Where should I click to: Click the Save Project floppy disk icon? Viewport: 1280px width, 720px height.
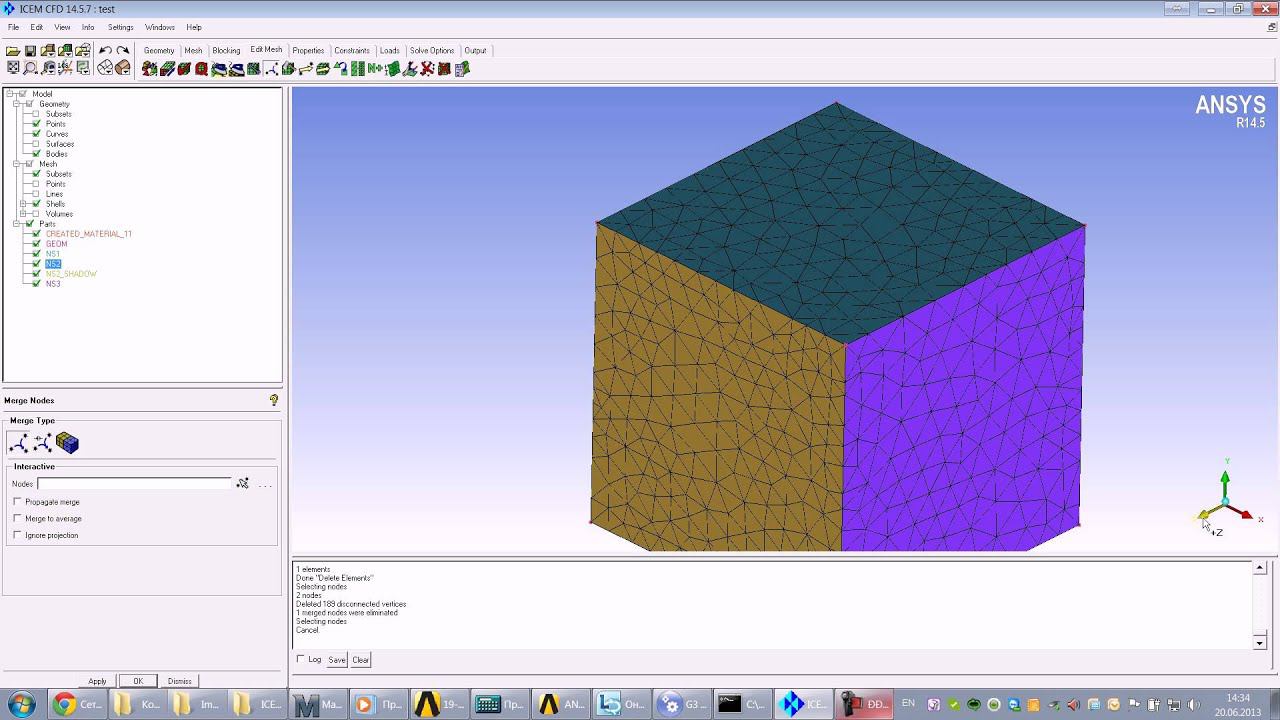pyautogui.click(x=30, y=50)
